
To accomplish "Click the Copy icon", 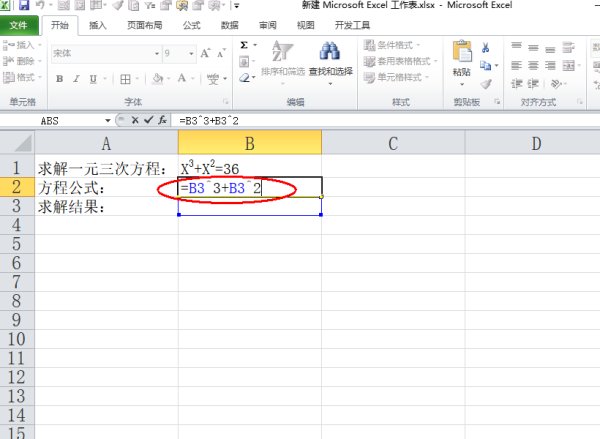I will [x=485, y=66].
